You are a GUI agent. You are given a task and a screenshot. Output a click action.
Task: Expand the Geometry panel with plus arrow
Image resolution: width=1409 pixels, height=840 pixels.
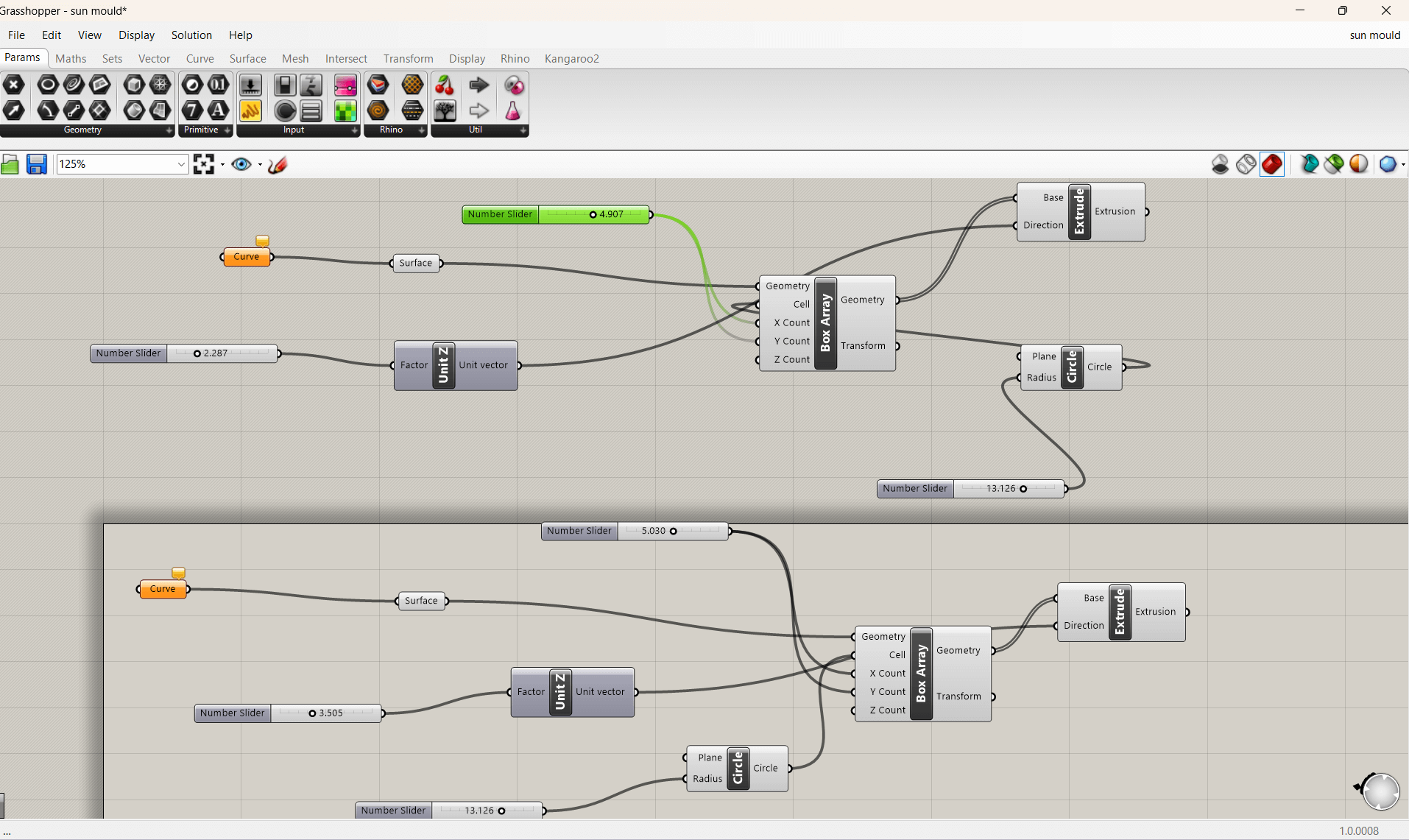[x=169, y=130]
